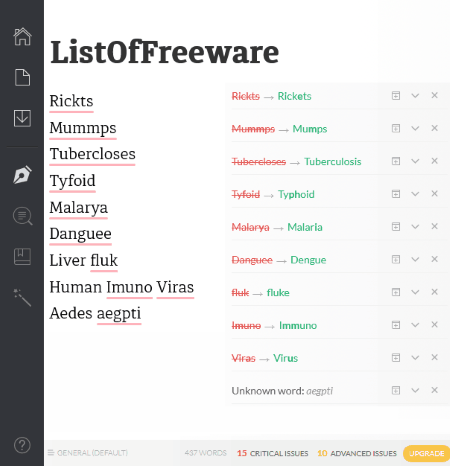Expand the Tyfoid suggestion chevron
Image resolution: width=450 pixels, height=466 pixels.
click(x=415, y=194)
